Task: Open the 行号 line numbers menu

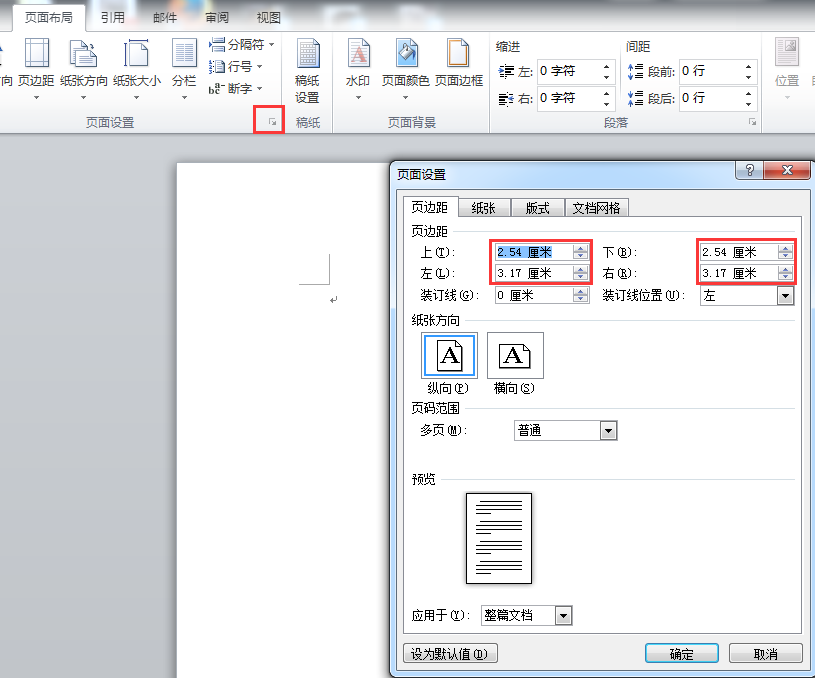Action: pos(235,67)
